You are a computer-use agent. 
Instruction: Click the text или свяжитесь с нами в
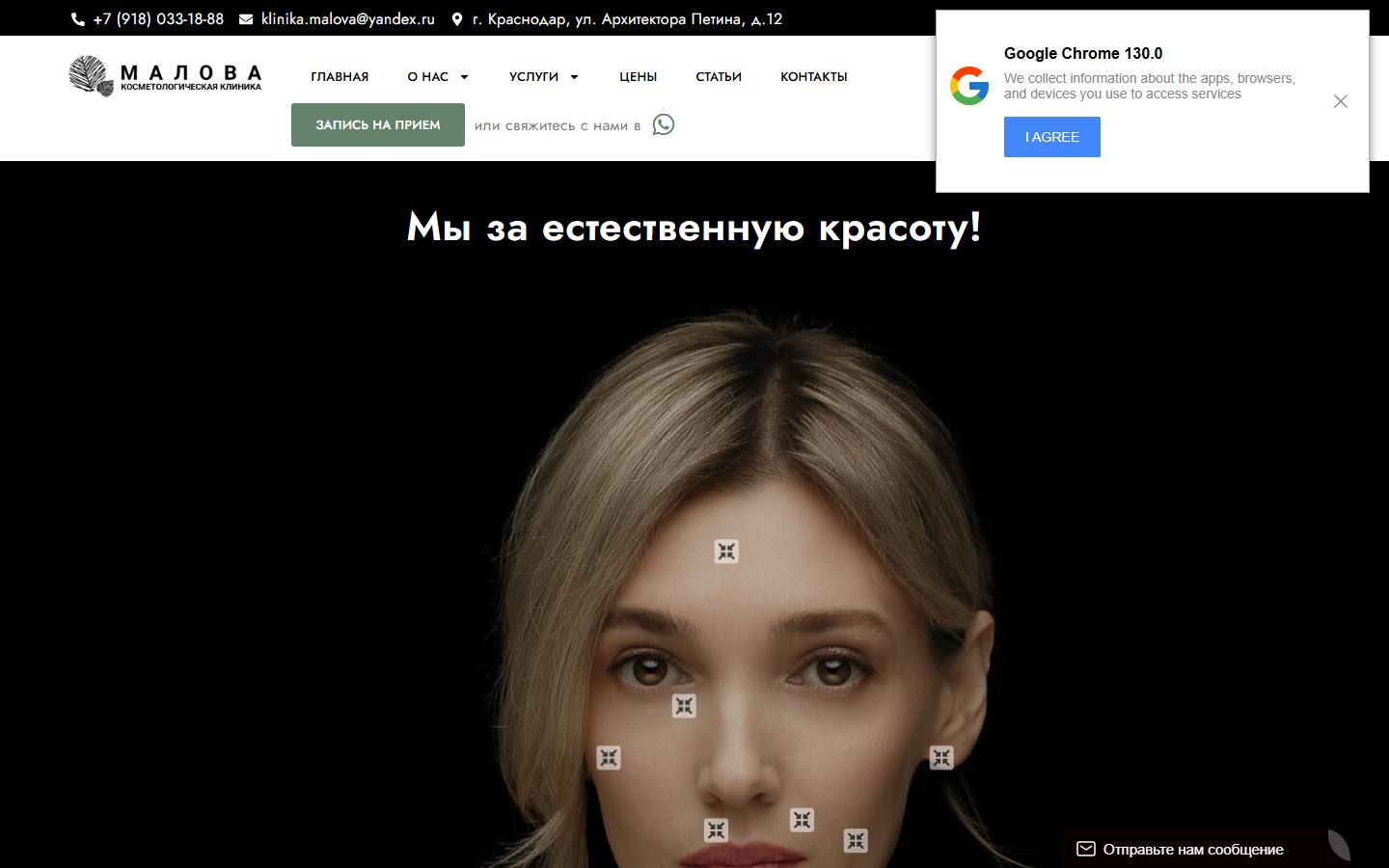pyautogui.click(x=558, y=125)
